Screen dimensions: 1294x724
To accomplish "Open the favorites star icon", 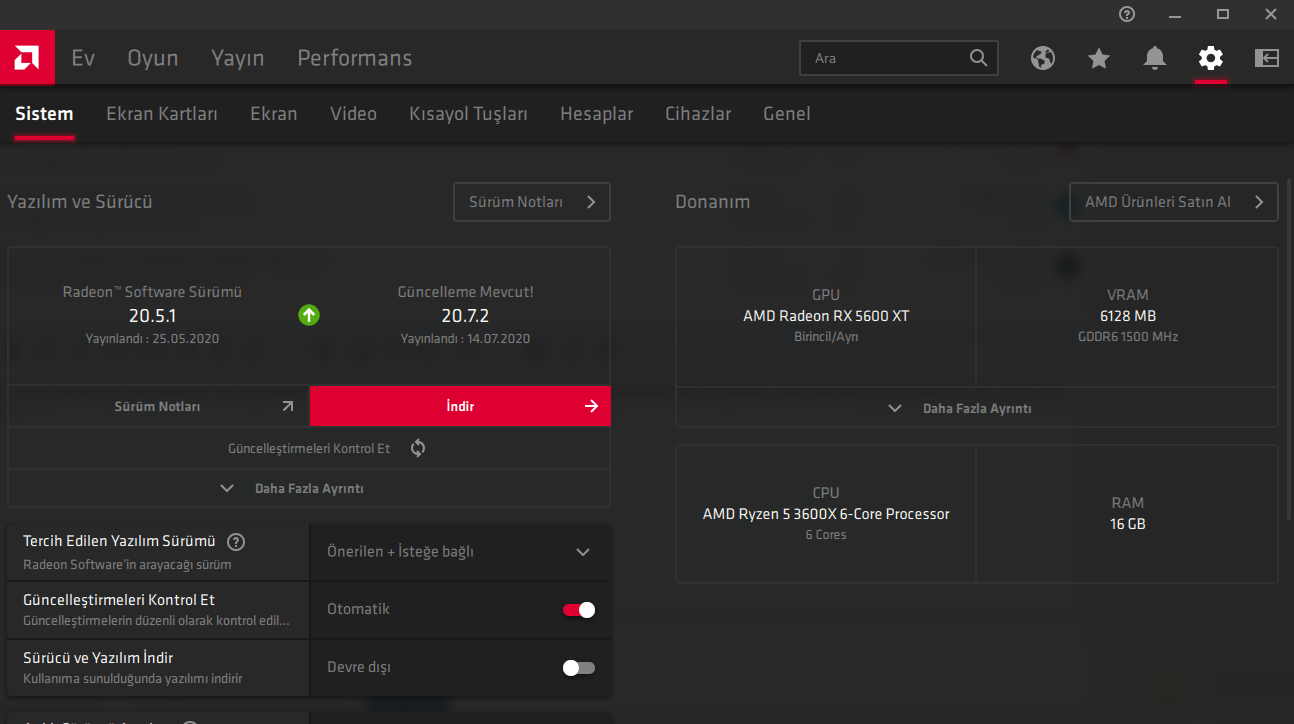I will pyautogui.click(x=1099, y=58).
